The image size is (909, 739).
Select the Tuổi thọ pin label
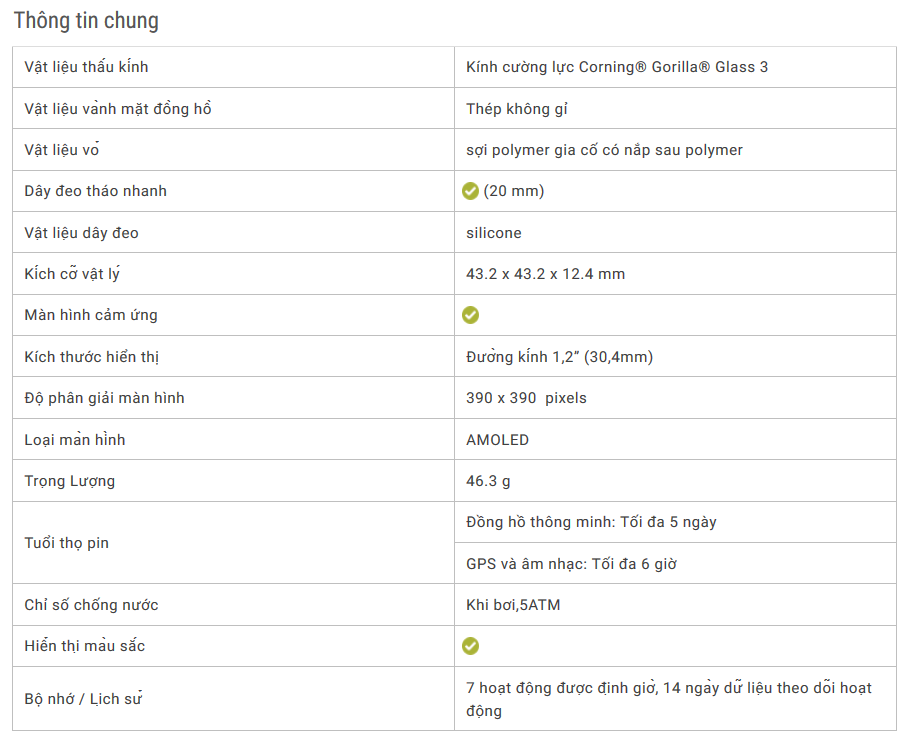(67, 543)
